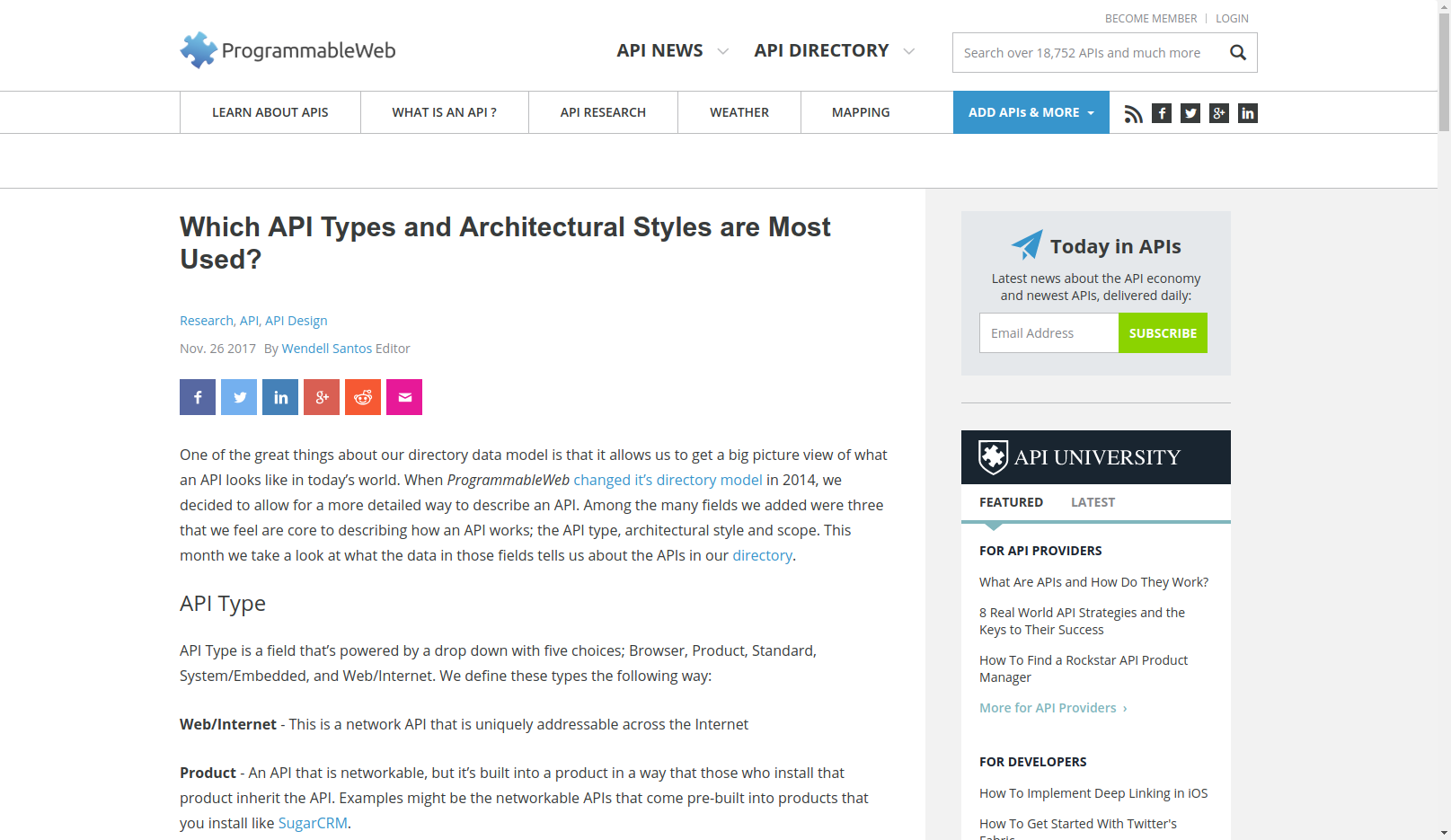Open Facebook icon in navigation bar

(x=1162, y=113)
